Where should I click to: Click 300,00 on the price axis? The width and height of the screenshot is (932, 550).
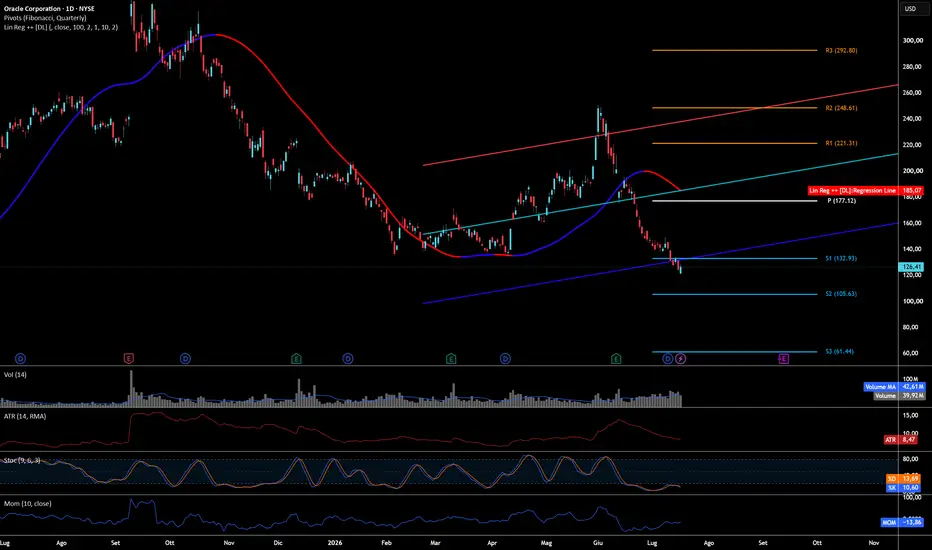pos(912,41)
